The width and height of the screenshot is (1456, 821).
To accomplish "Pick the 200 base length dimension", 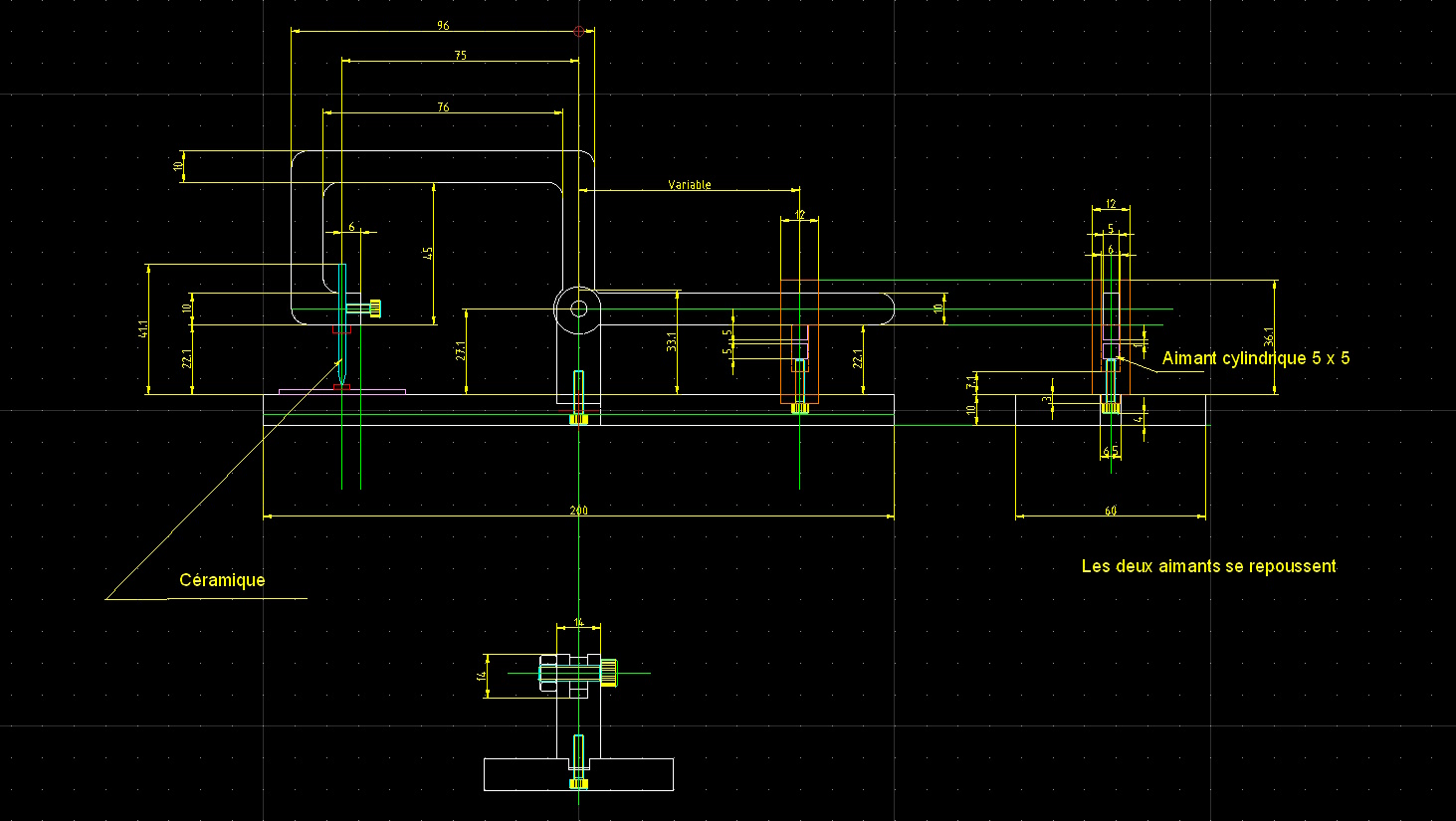I will [x=578, y=511].
